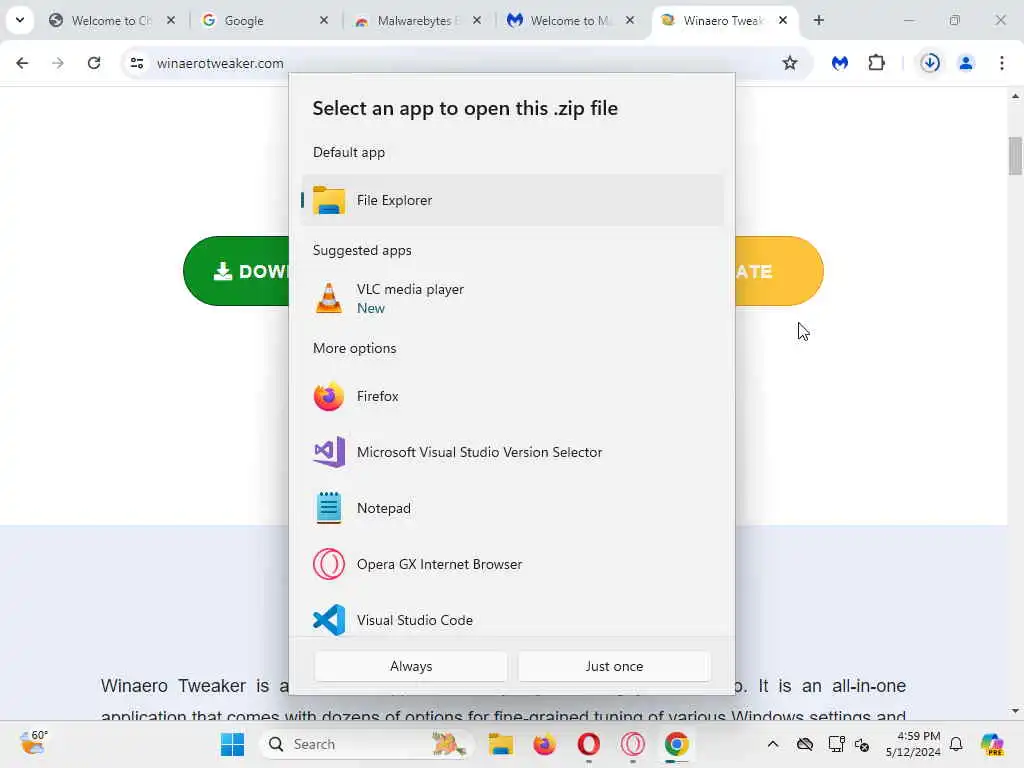Reload the Winaero Tweaker page
1024x768 pixels.
(x=94, y=63)
